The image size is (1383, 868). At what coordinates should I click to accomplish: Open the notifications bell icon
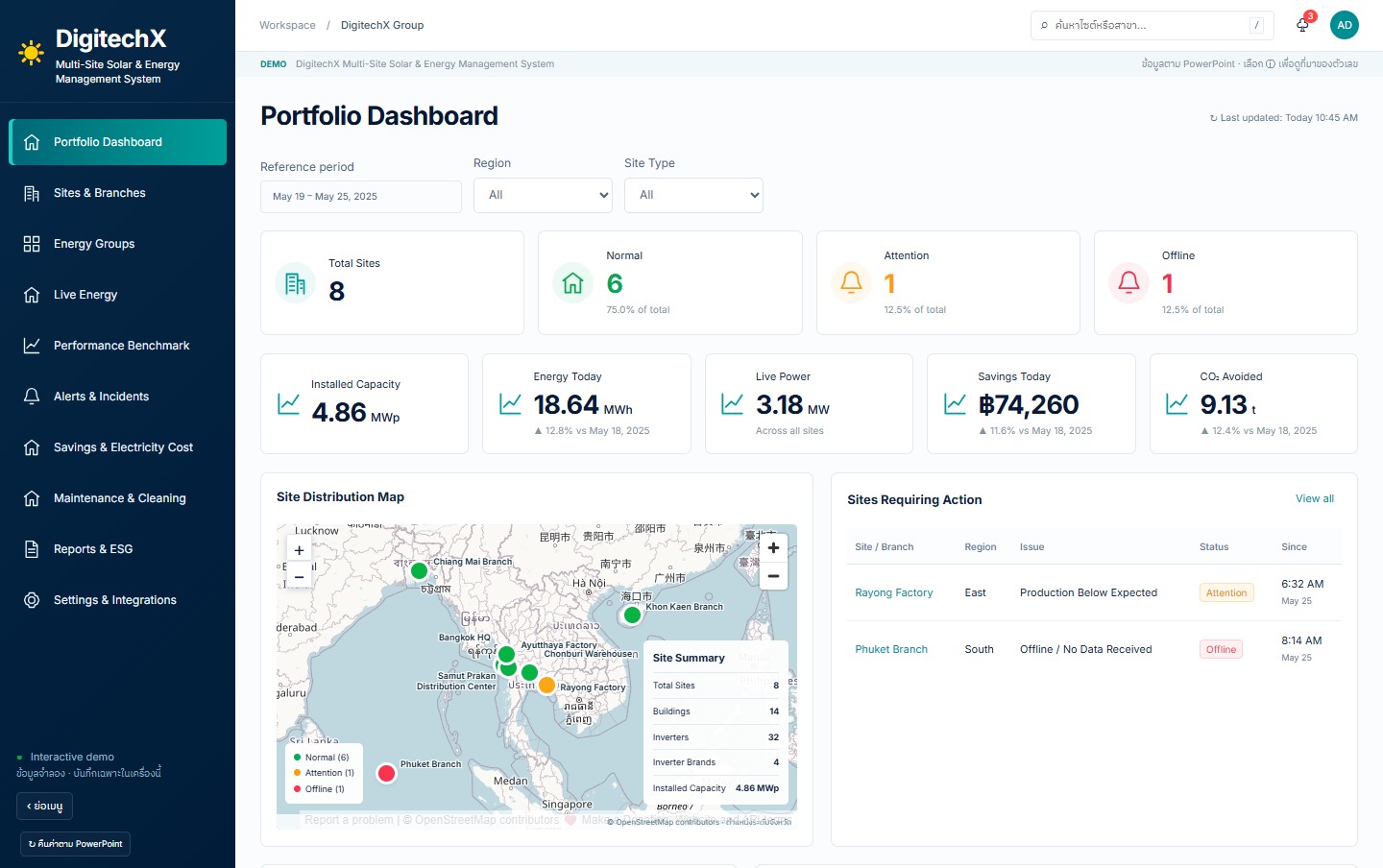pyautogui.click(x=1302, y=25)
